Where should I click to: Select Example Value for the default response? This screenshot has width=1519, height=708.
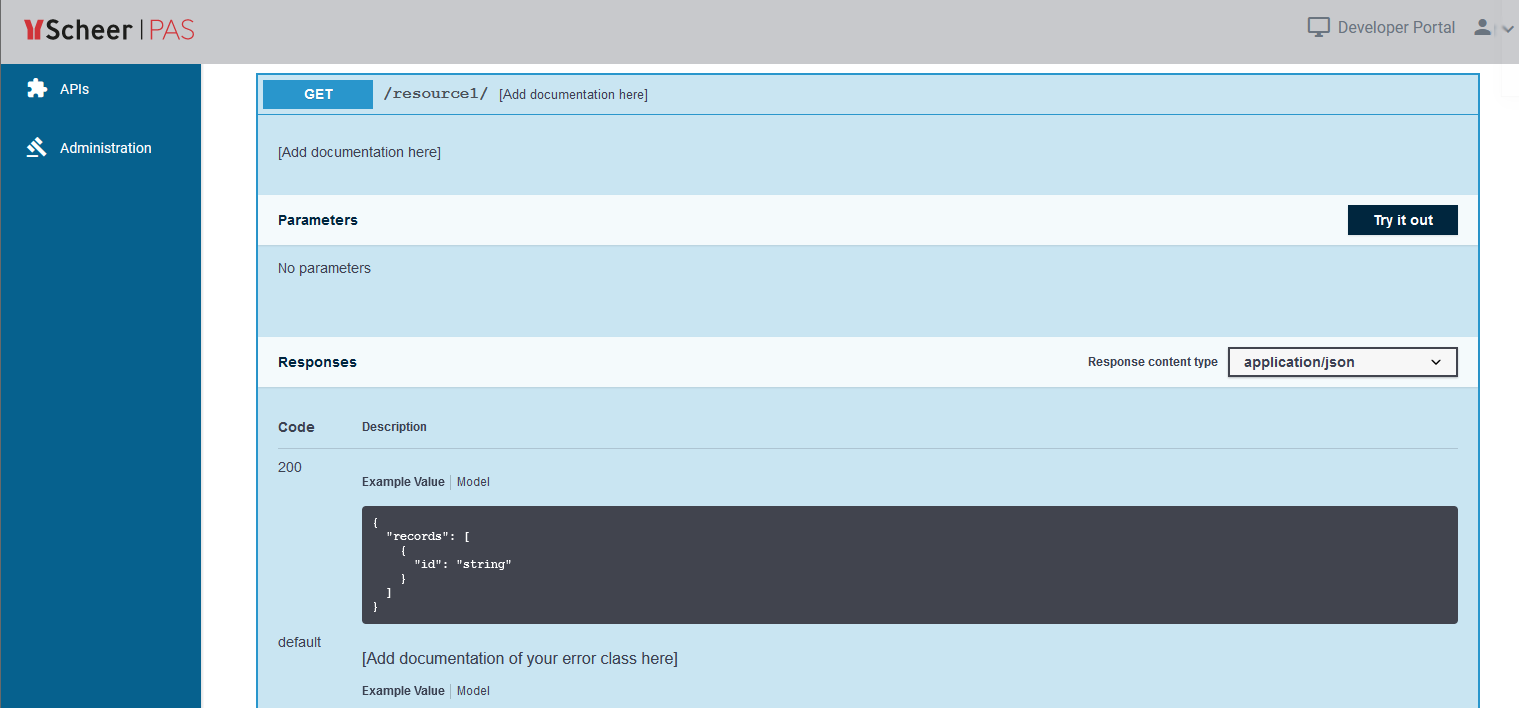(402, 691)
